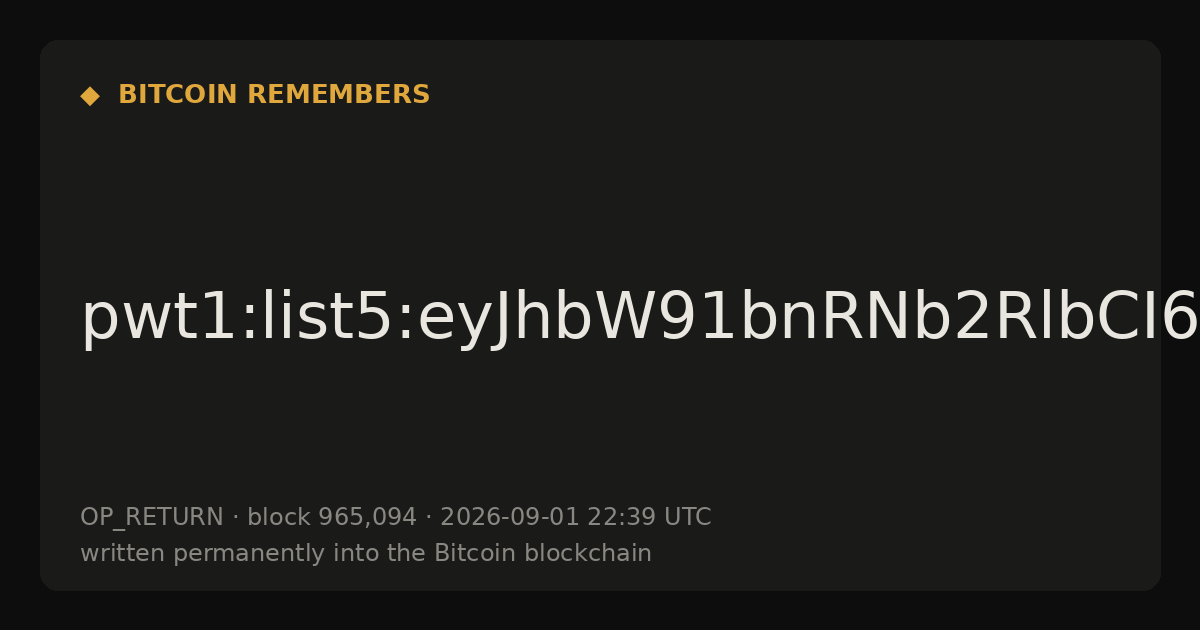This screenshot has height=630, width=1200.
Task: Select the written permanently caption line
Action: point(366,554)
